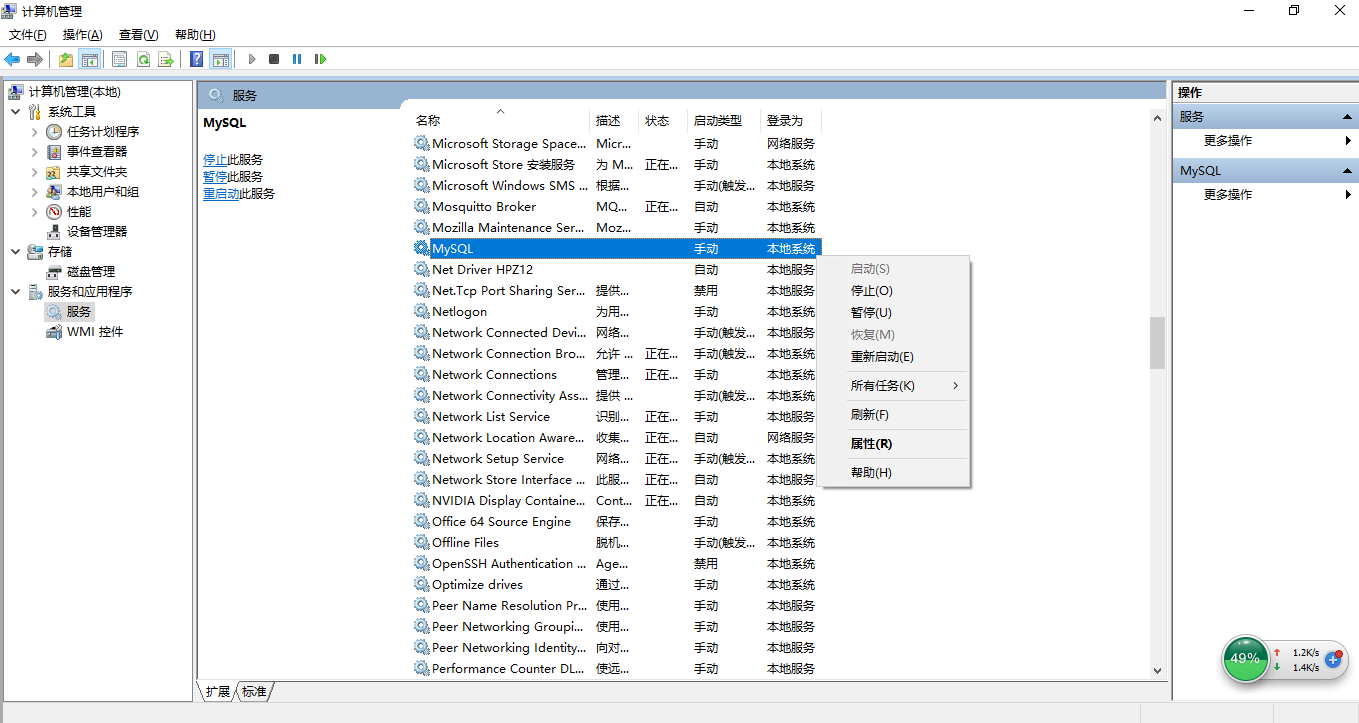Click the Stop service square icon

point(274,59)
